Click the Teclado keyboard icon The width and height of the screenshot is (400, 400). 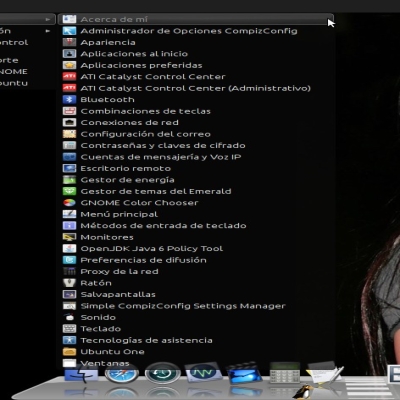pyautogui.click(x=69, y=329)
